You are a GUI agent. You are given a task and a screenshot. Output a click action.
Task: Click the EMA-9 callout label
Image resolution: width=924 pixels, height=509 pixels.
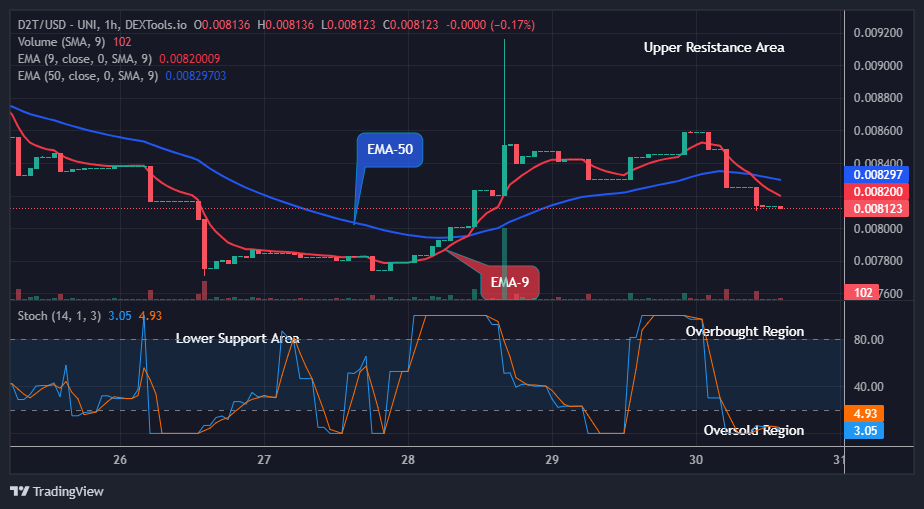point(510,282)
